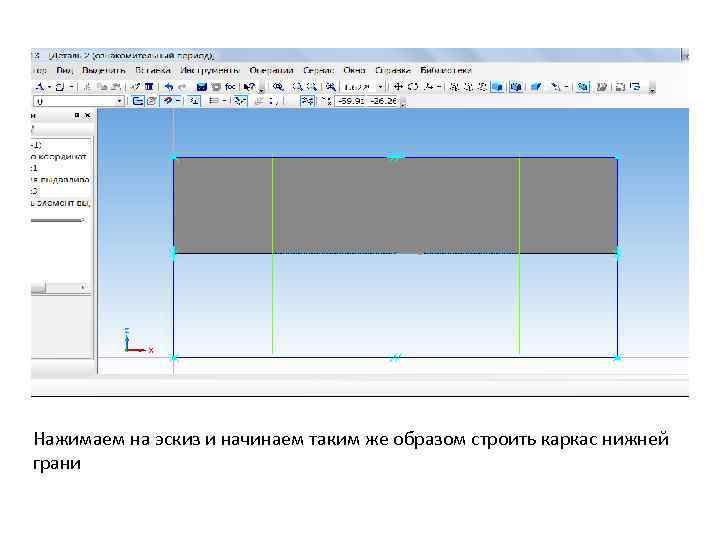Image resolution: width=720 pixels, height=540 pixels.
Task: Click the view orientation icon
Action: click(429, 86)
